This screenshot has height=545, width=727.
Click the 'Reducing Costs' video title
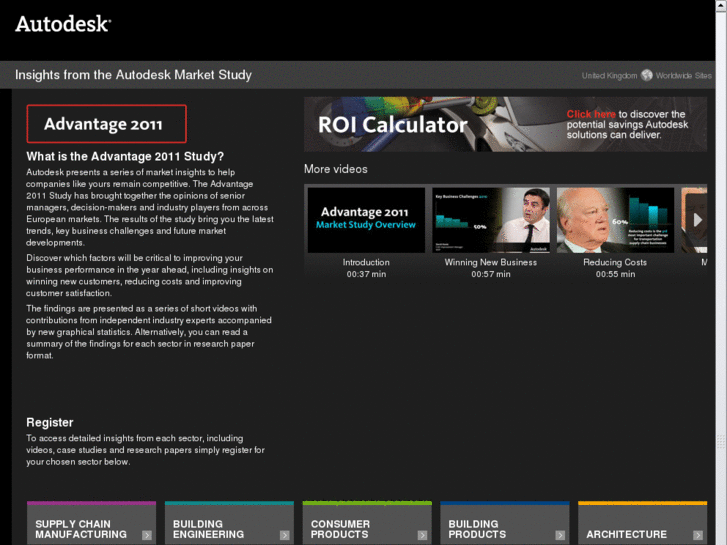click(x=615, y=262)
